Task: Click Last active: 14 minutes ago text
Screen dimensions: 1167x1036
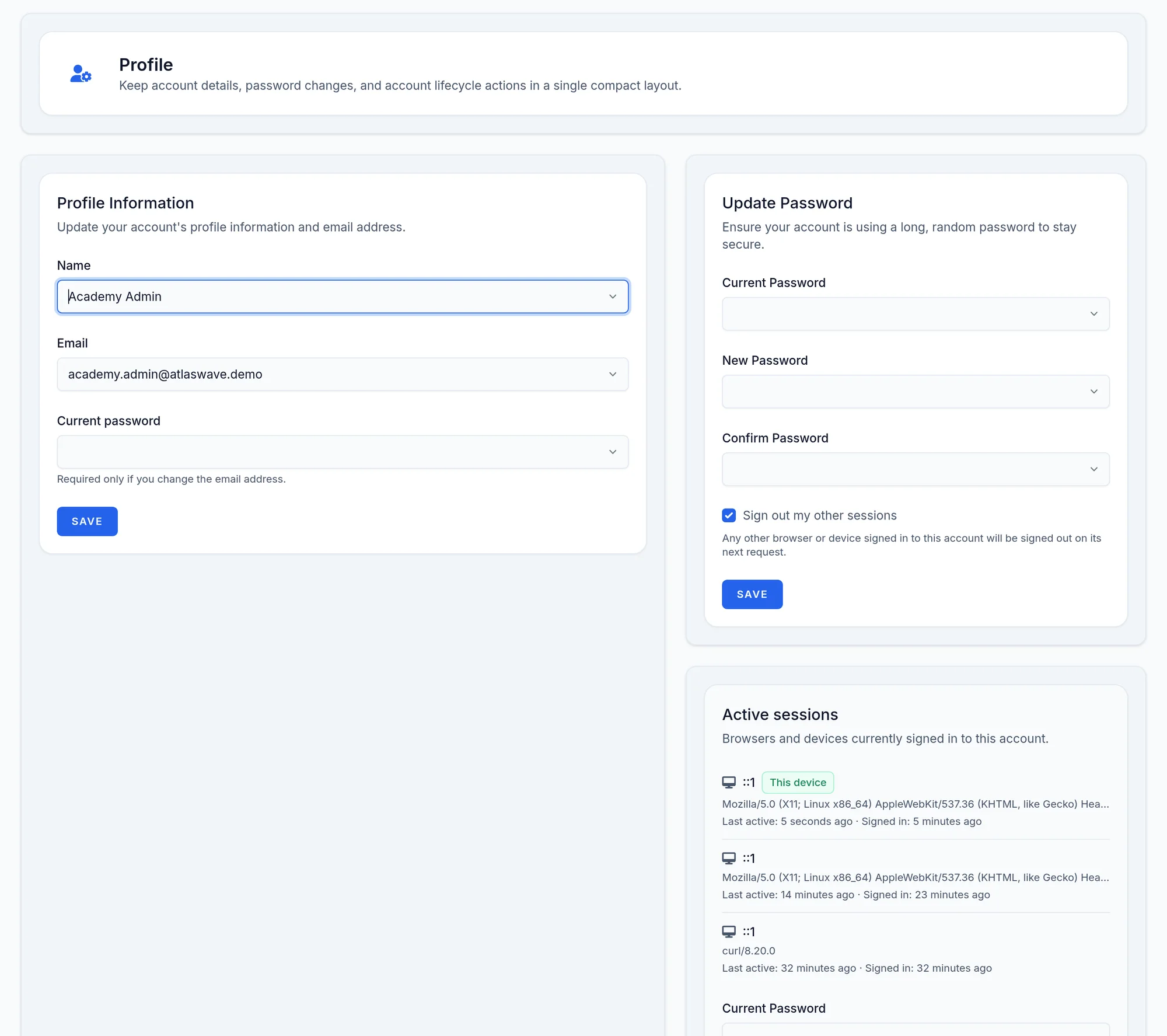Action: pyautogui.click(x=788, y=895)
